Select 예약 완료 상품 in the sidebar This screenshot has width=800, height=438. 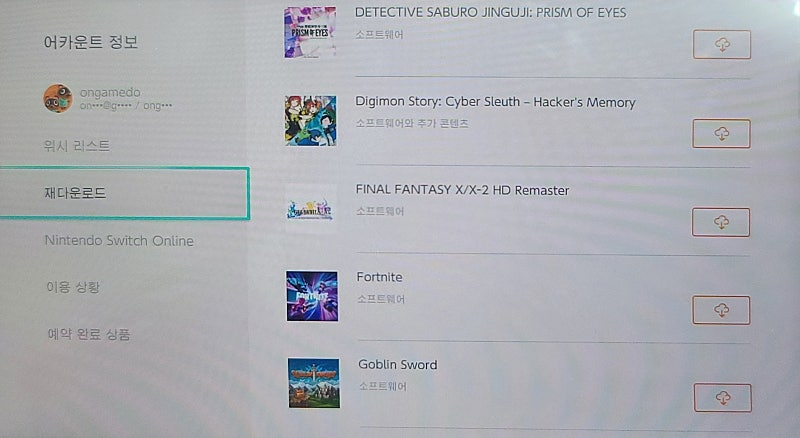click(89, 334)
